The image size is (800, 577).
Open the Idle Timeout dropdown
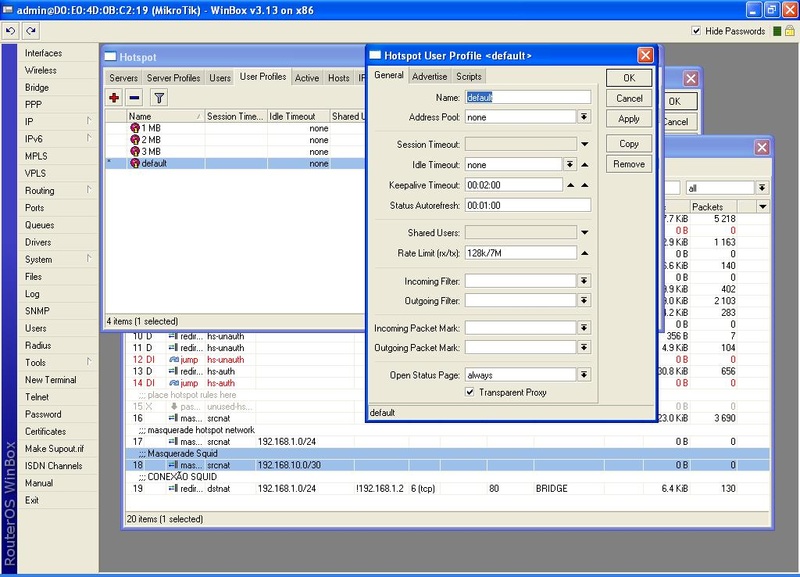[570, 165]
